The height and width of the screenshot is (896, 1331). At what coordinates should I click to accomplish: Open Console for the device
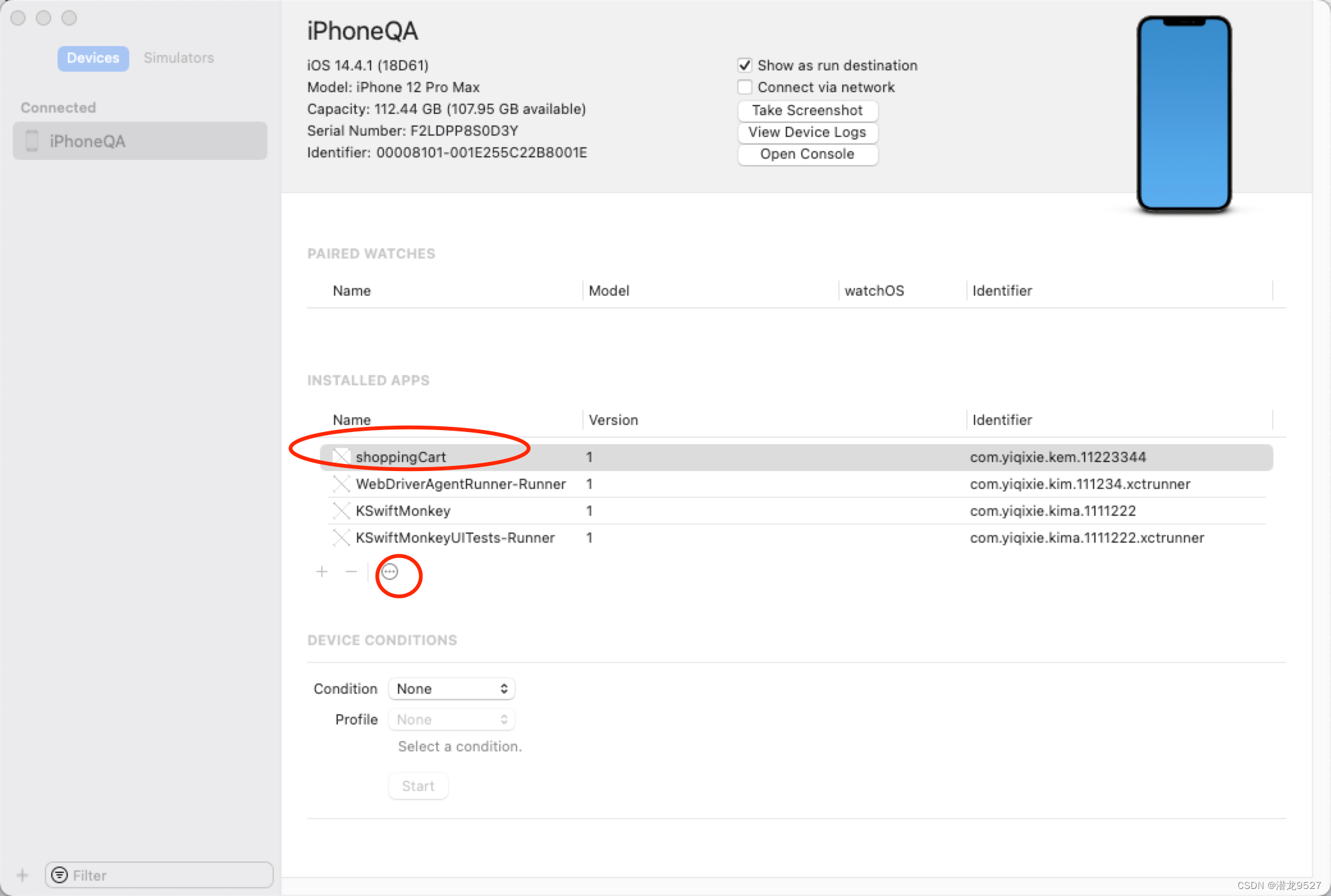(x=807, y=154)
